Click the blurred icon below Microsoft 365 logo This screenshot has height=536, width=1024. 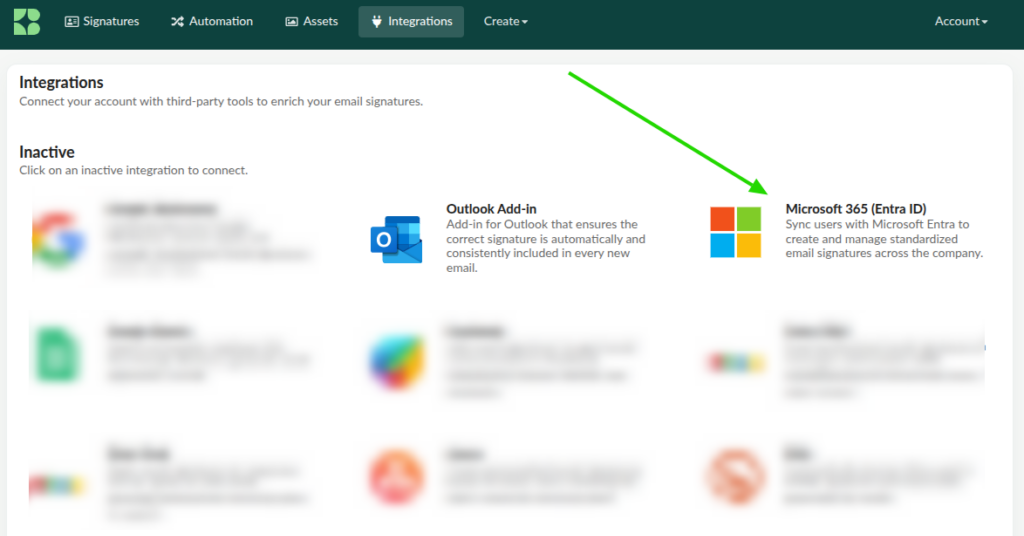pyautogui.click(x=735, y=360)
